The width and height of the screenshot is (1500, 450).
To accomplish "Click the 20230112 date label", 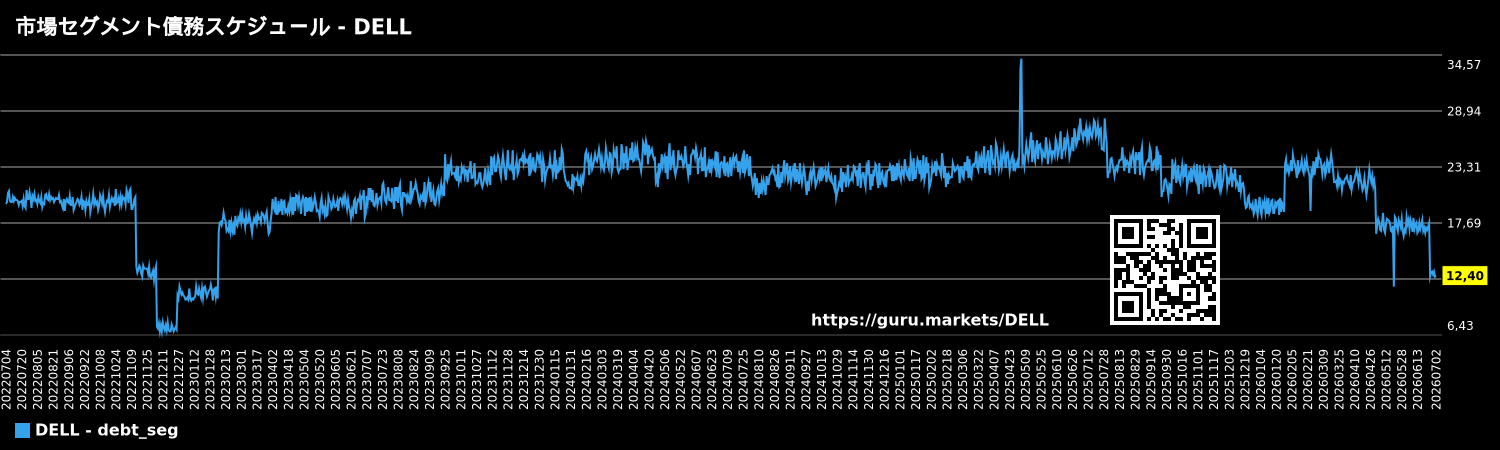I will [x=194, y=378].
